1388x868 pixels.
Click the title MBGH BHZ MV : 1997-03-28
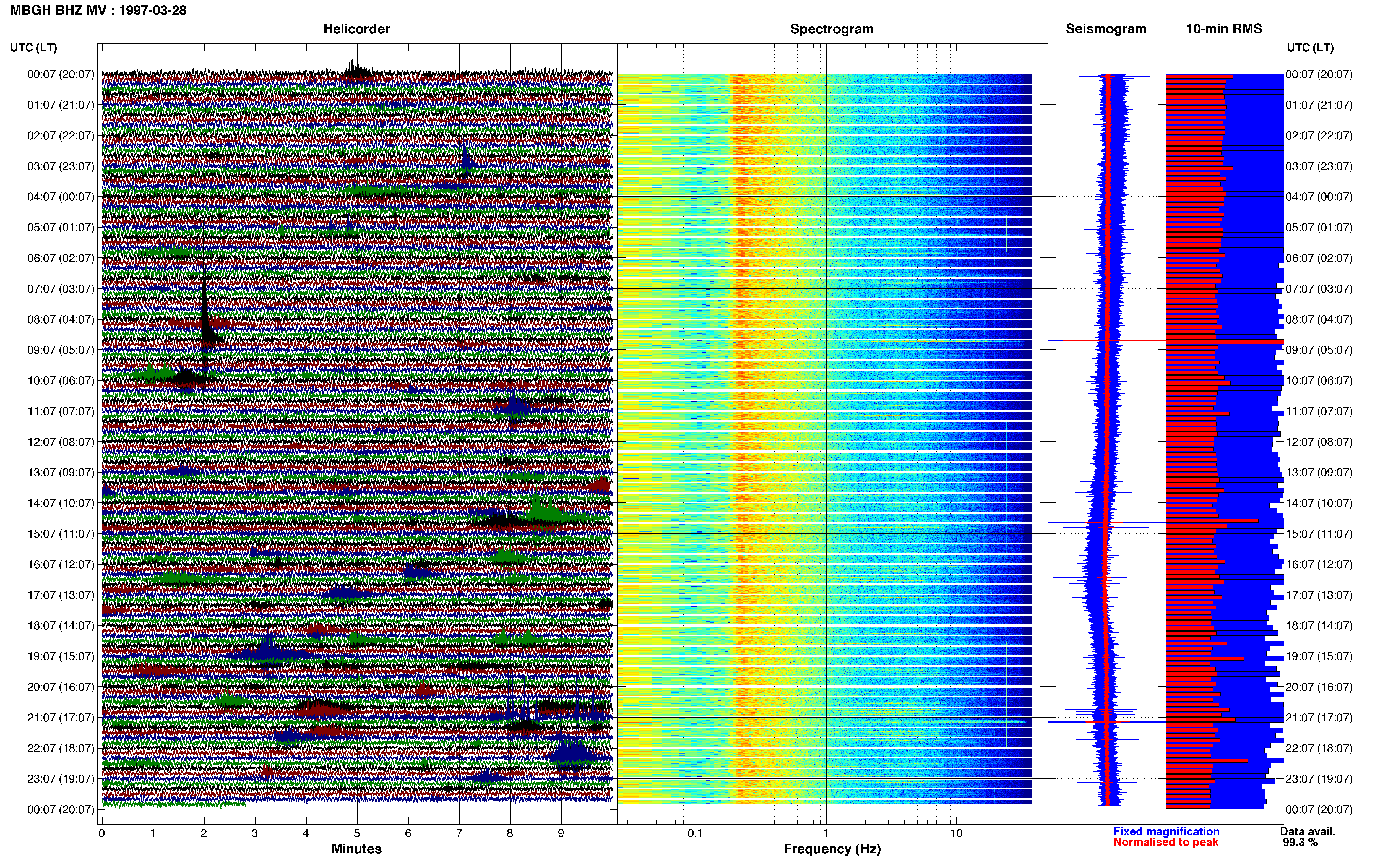(x=98, y=10)
